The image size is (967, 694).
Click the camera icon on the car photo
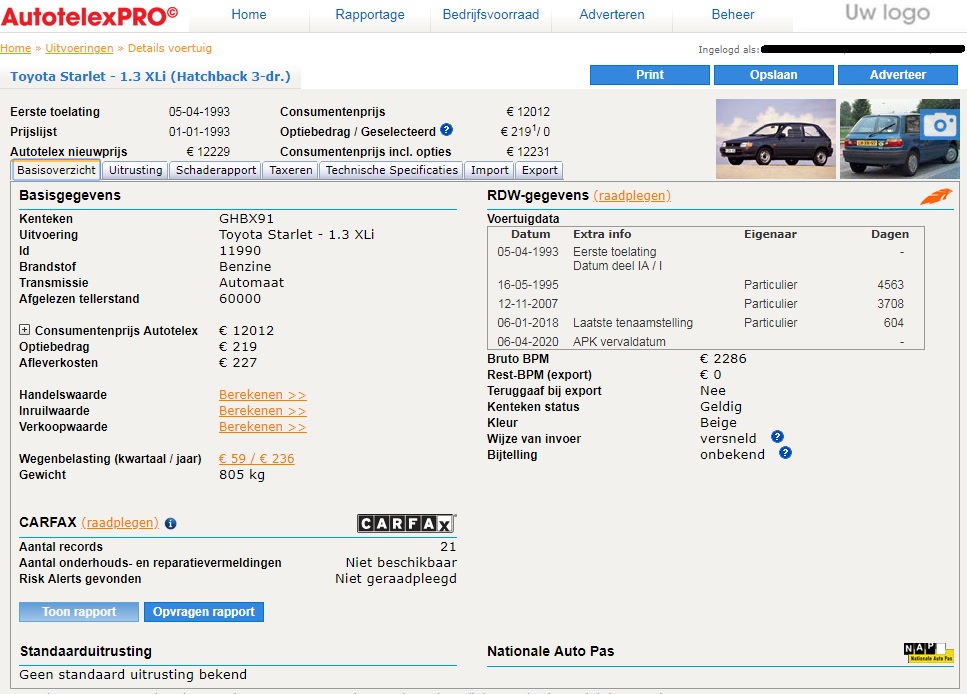[x=938, y=123]
